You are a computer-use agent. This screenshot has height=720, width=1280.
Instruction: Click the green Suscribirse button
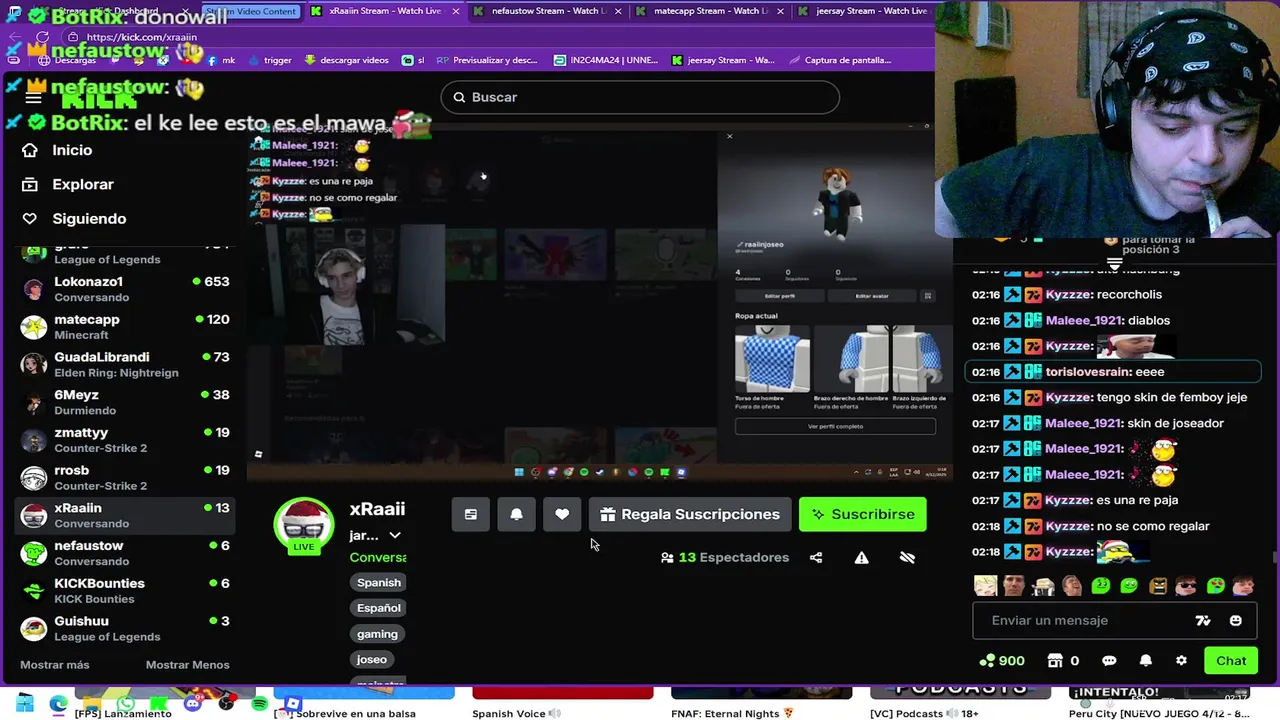coord(863,514)
